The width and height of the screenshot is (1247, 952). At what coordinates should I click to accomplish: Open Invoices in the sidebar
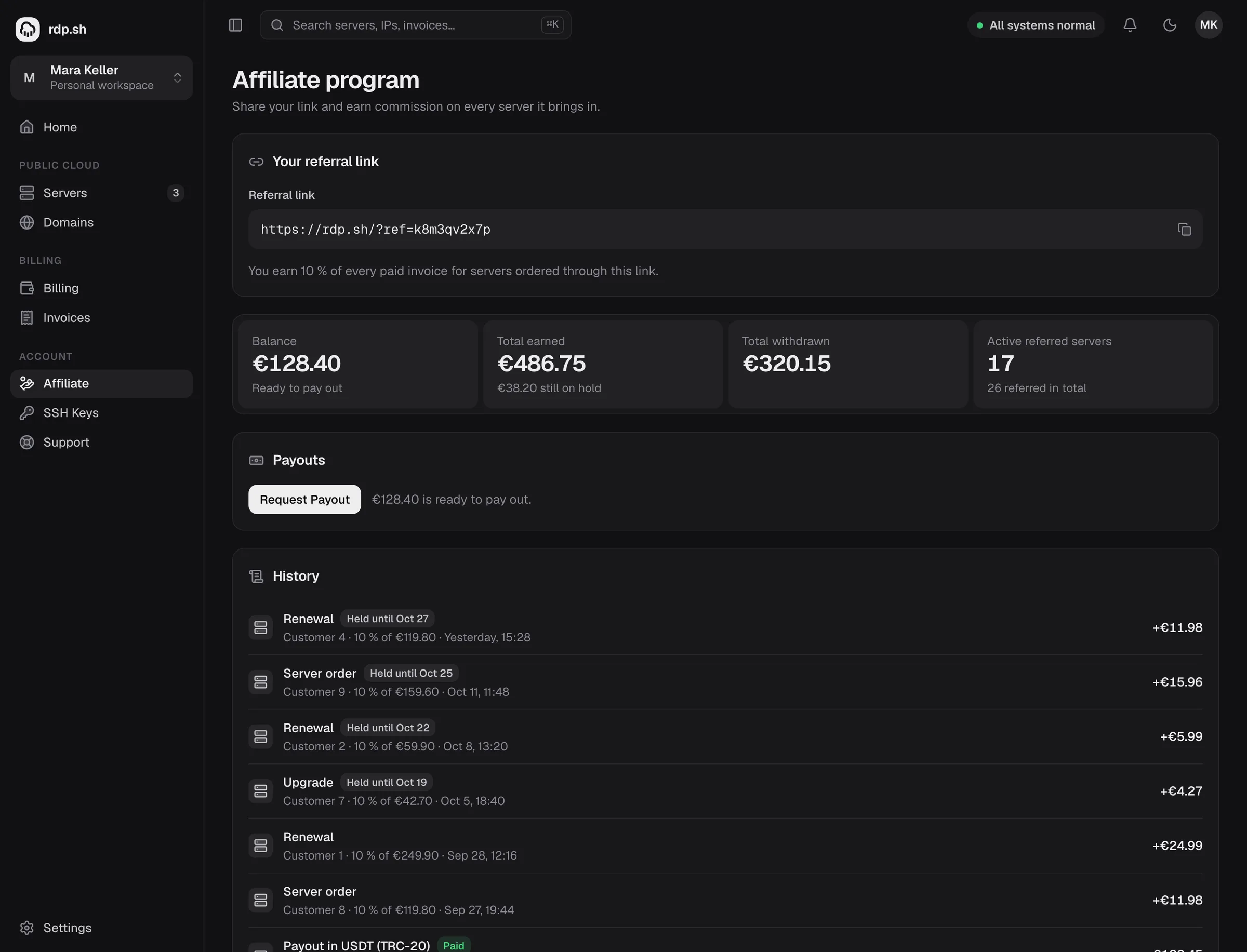[x=101, y=317]
